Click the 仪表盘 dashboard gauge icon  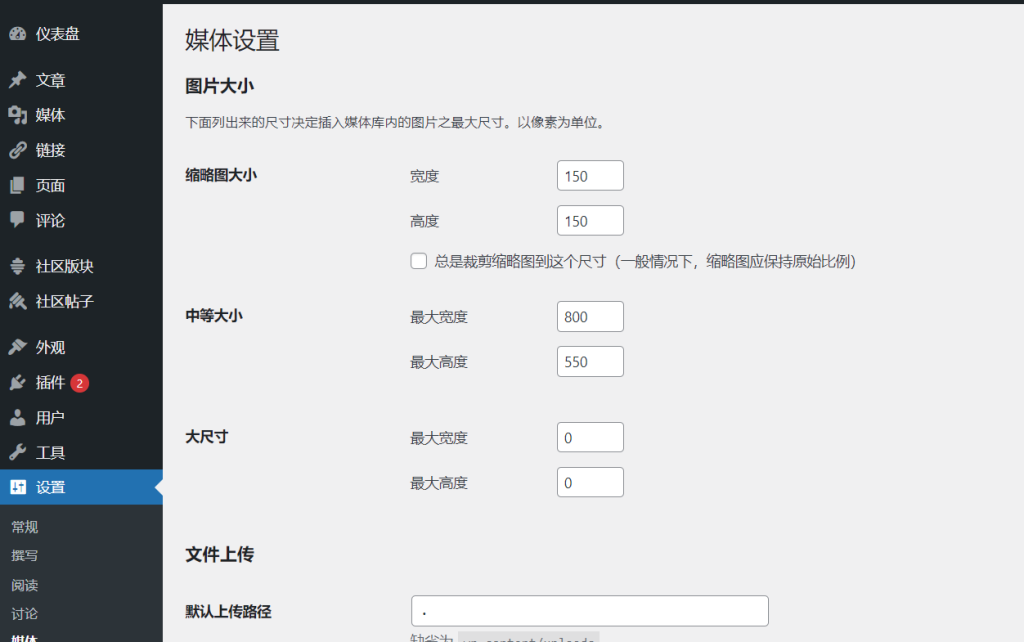pyautogui.click(x=17, y=34)
